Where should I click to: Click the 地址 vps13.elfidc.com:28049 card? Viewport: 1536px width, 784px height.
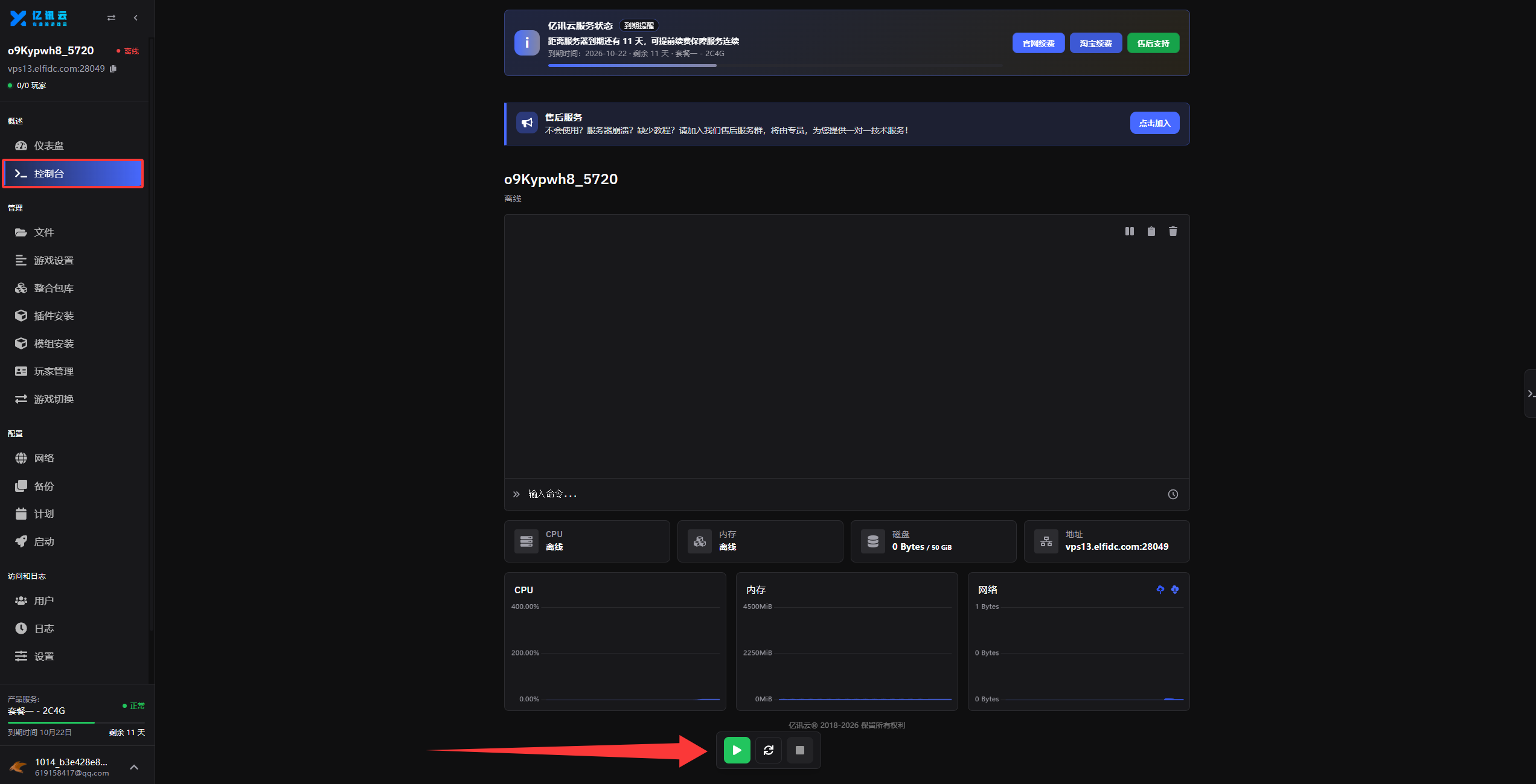click(1107, 541)
